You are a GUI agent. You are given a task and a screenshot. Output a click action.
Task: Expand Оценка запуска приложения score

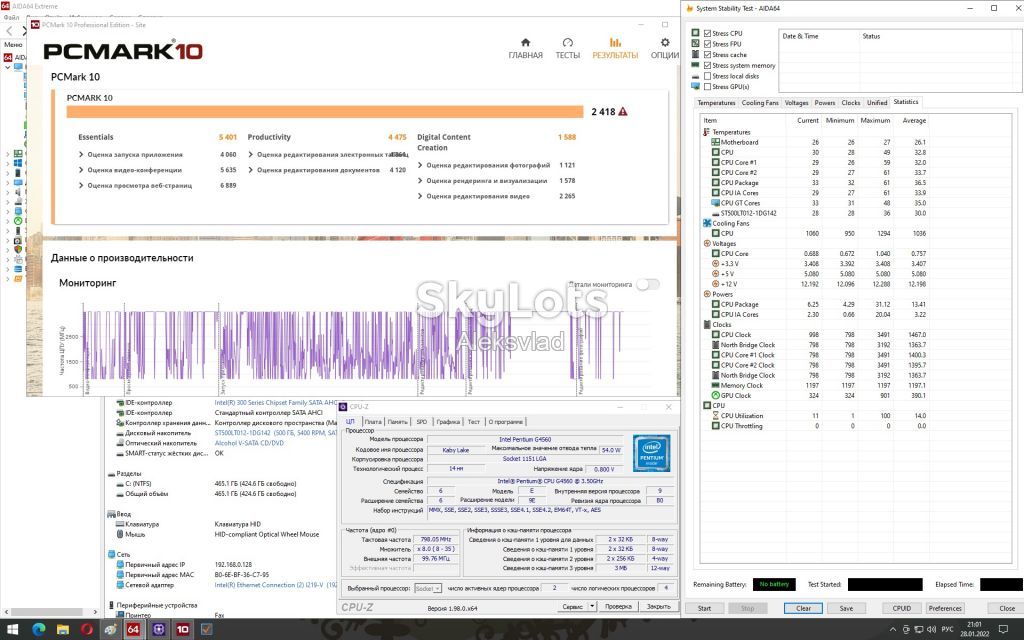81,155
